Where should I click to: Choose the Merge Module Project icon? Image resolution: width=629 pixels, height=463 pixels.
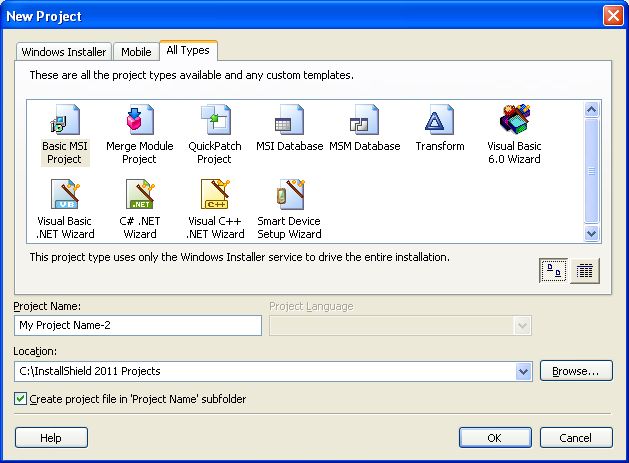140,119
